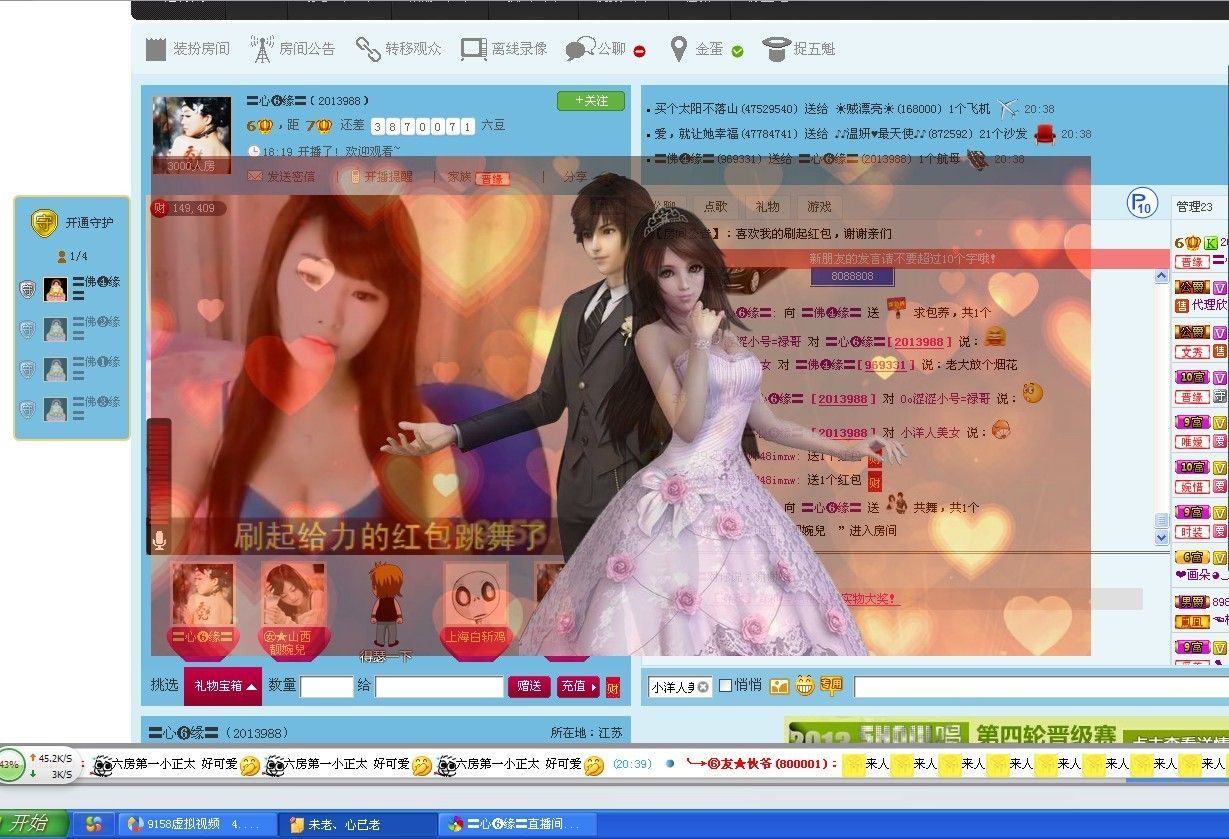
Task: Adjust the video volume level bar
Action: (x=159, y=470)
